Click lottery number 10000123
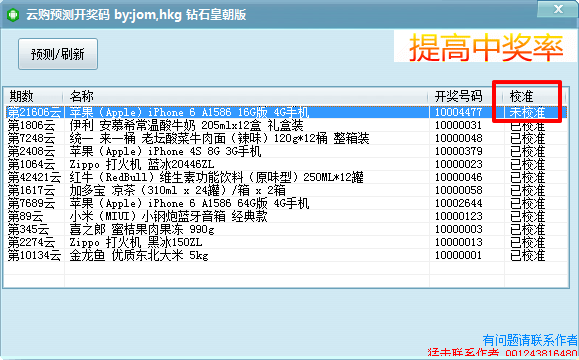The height and width of the screenshot is (360, 579). [x=459, y=216]
